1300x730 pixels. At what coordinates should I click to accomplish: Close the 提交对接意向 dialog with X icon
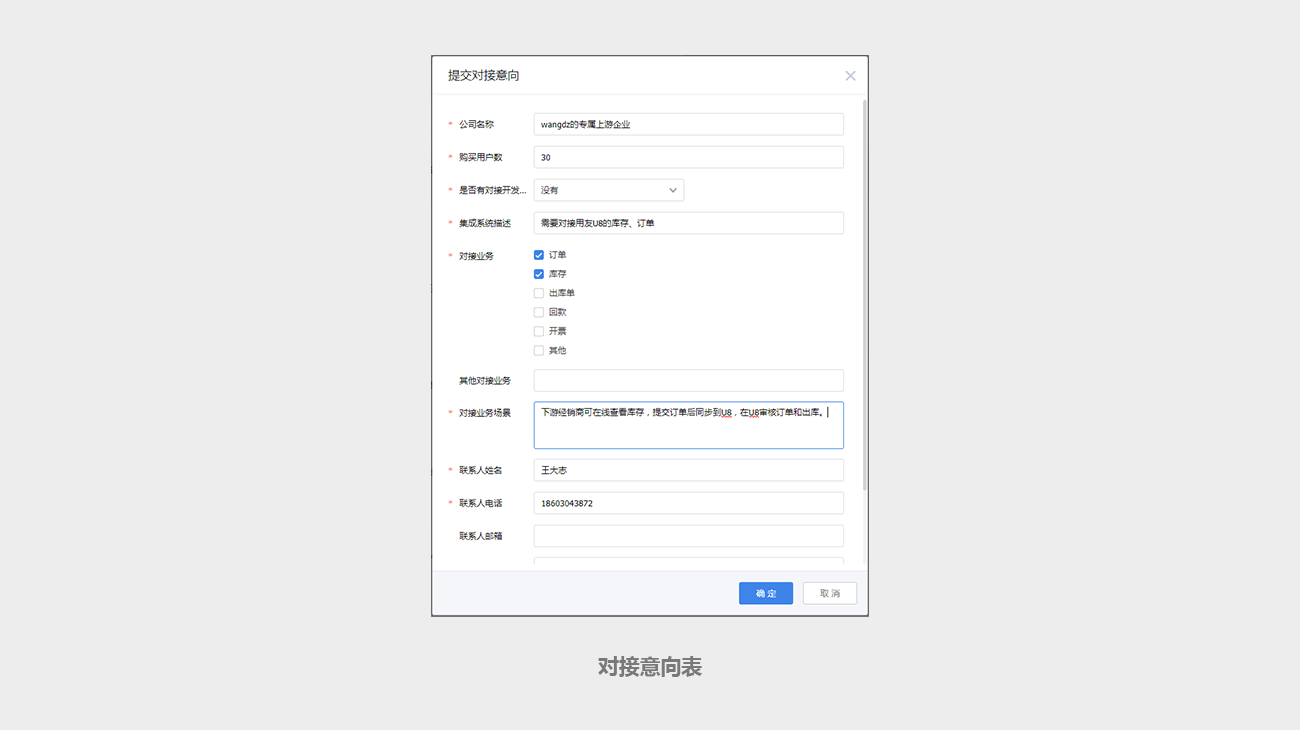tap(850, 76)
